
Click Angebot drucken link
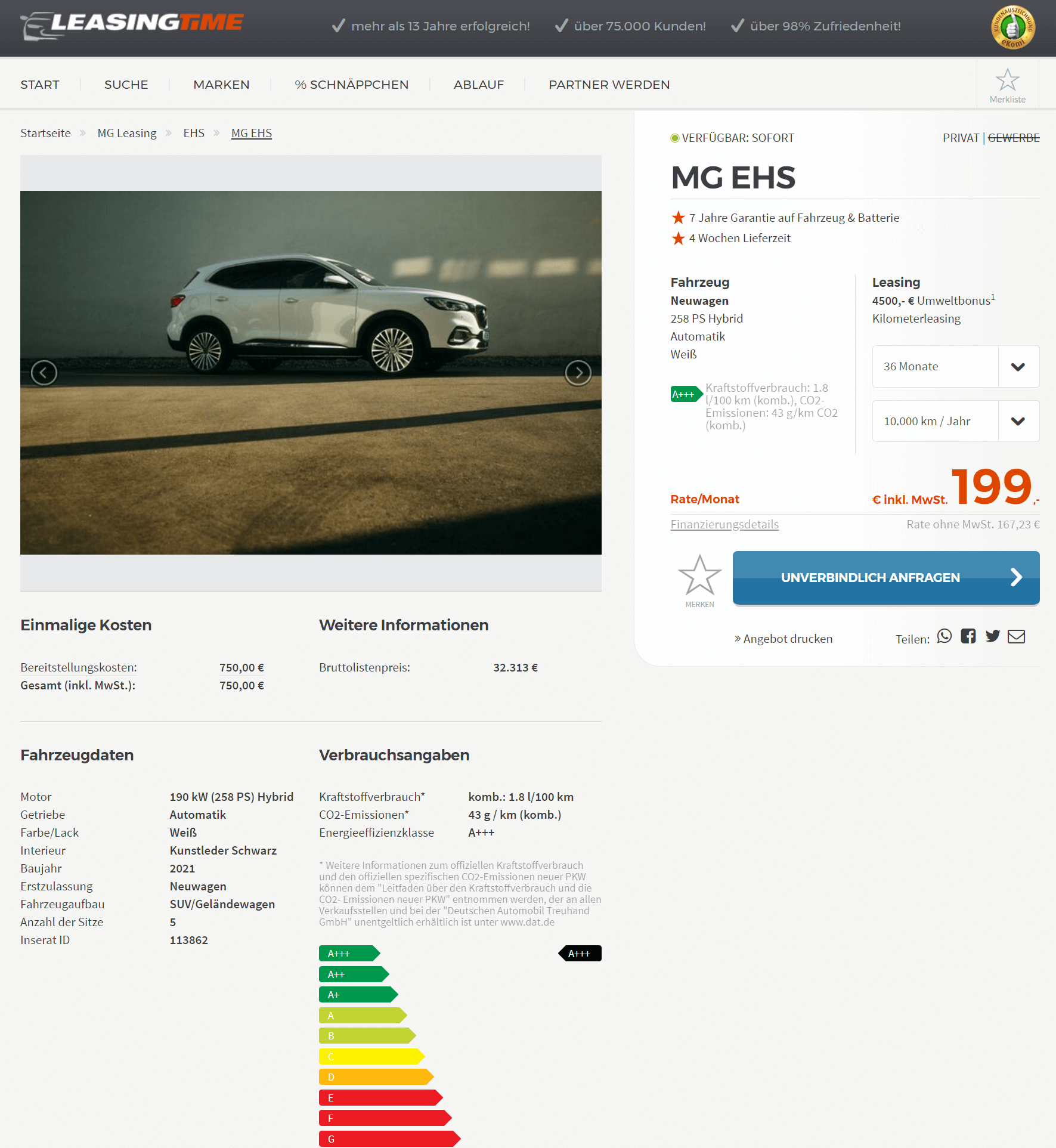click(x=783, y=639)
